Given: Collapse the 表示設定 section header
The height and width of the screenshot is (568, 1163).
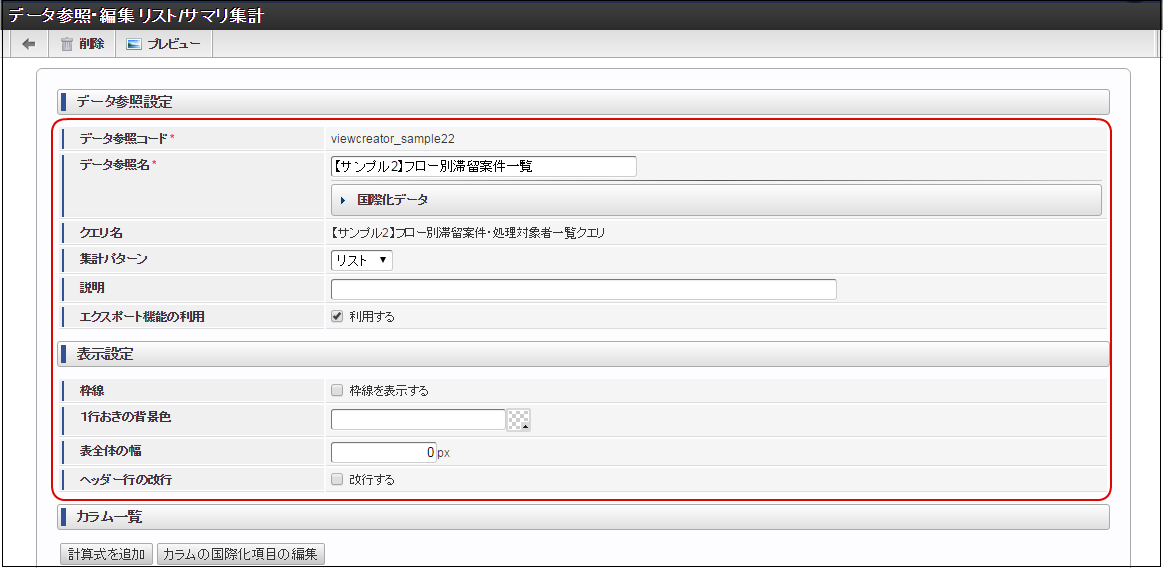Looking at the screenshot, I should (x=583, y=354).
